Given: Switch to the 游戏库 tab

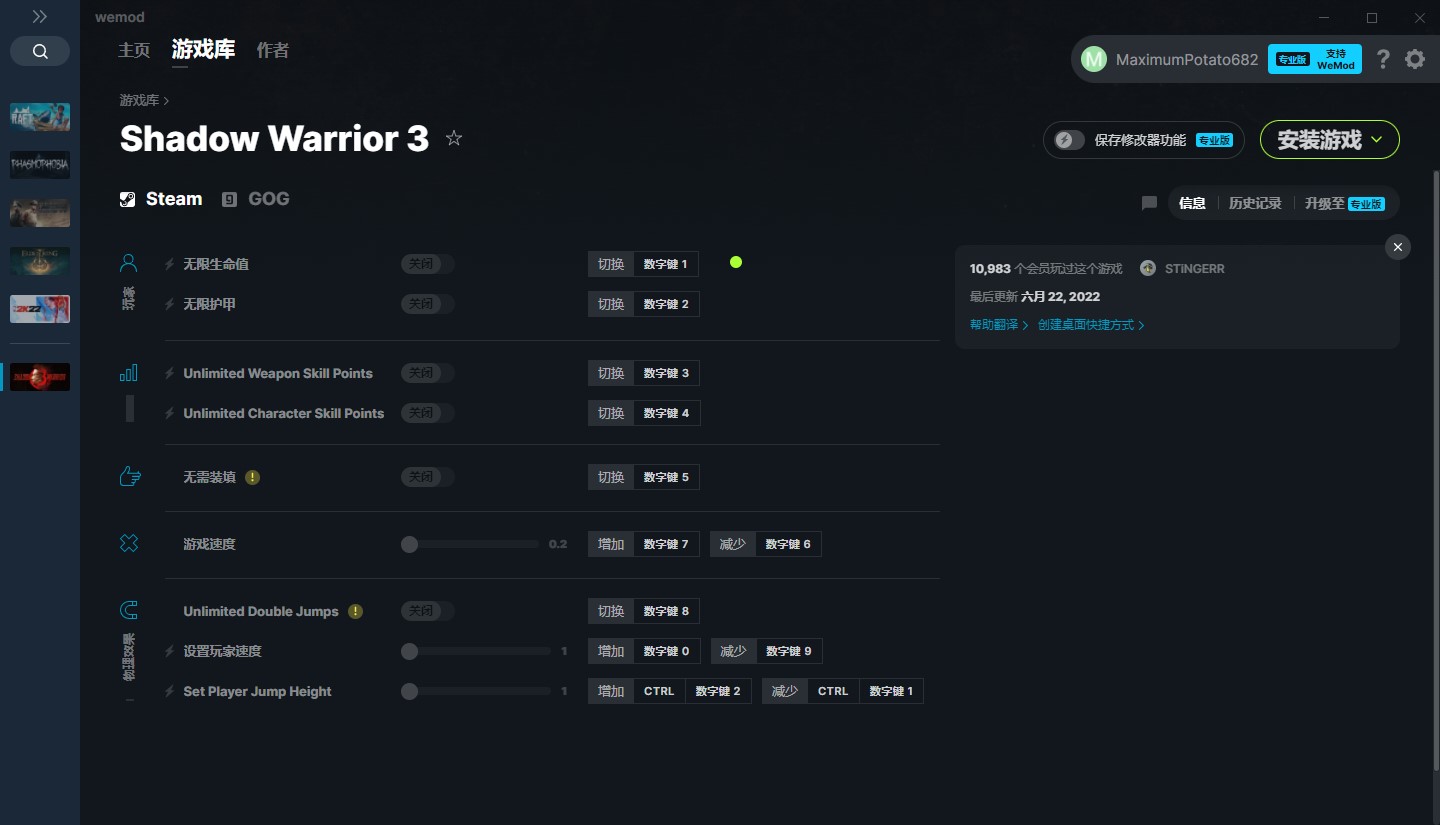Looking at the screenshot, I should point(203,49).
